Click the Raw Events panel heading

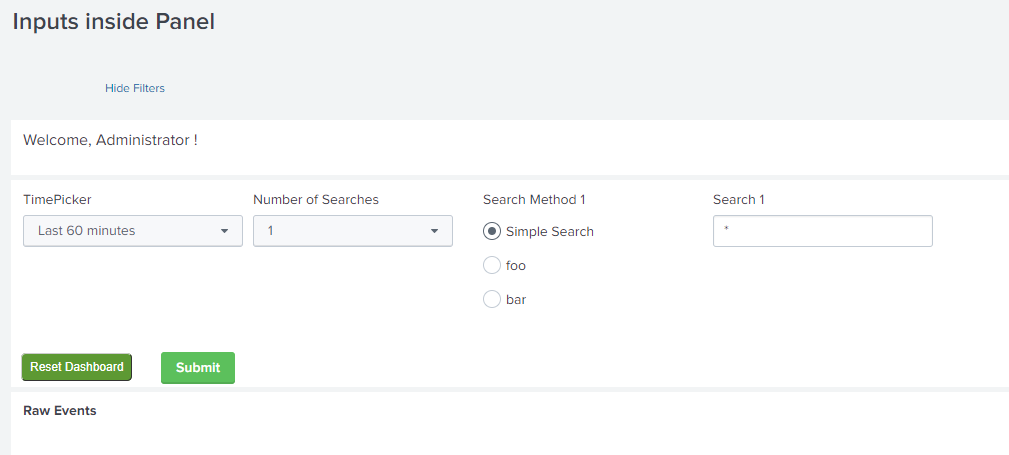point(60,410)
